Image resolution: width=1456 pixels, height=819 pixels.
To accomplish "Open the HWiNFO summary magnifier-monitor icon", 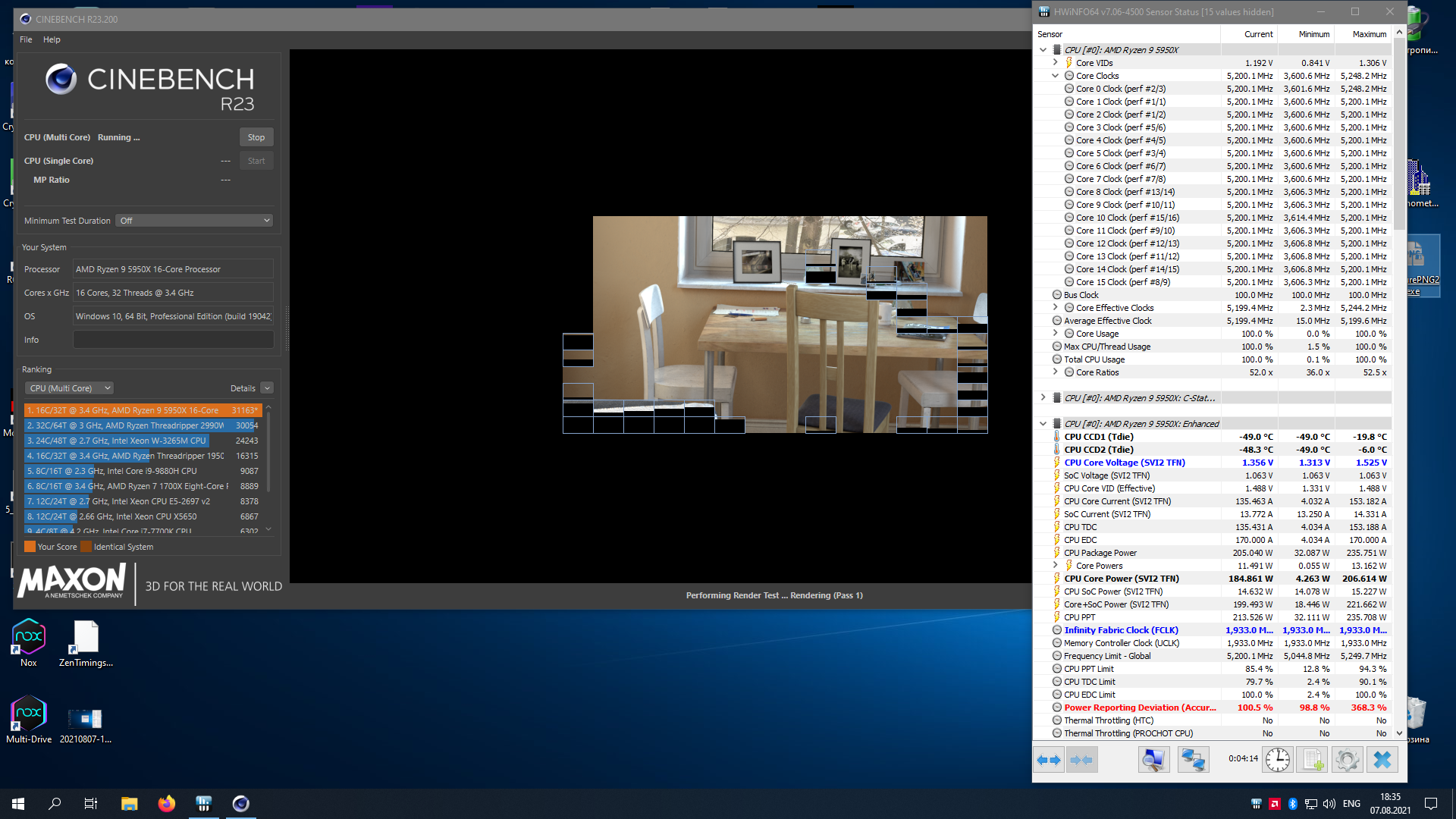I will pos(1153,760).
